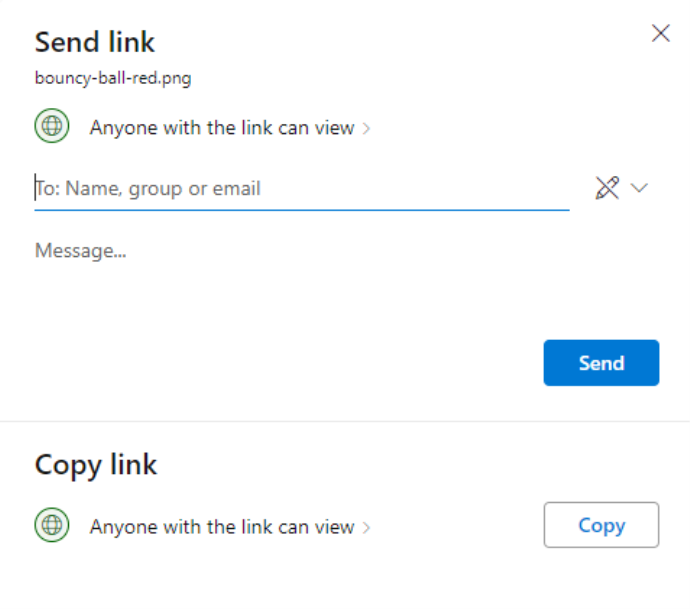Click the globe icon under Send link
Screen dimensions: 690x609
52,126
